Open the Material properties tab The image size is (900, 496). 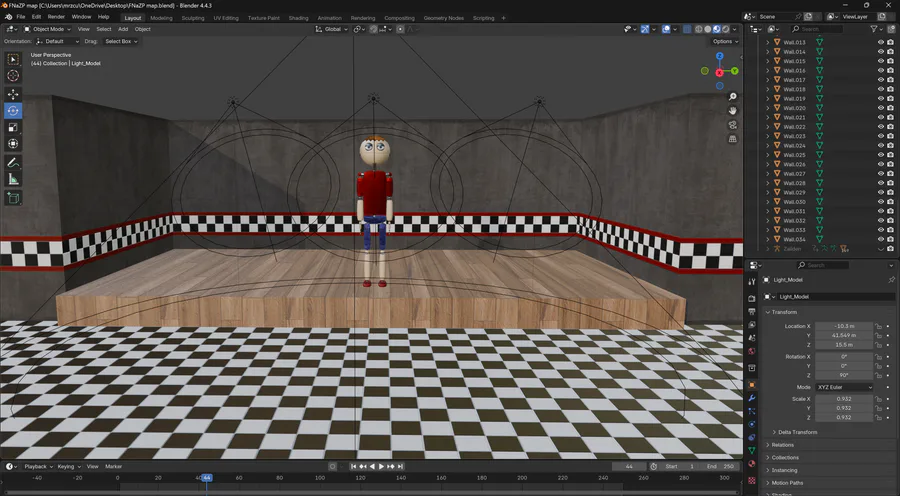752,464
